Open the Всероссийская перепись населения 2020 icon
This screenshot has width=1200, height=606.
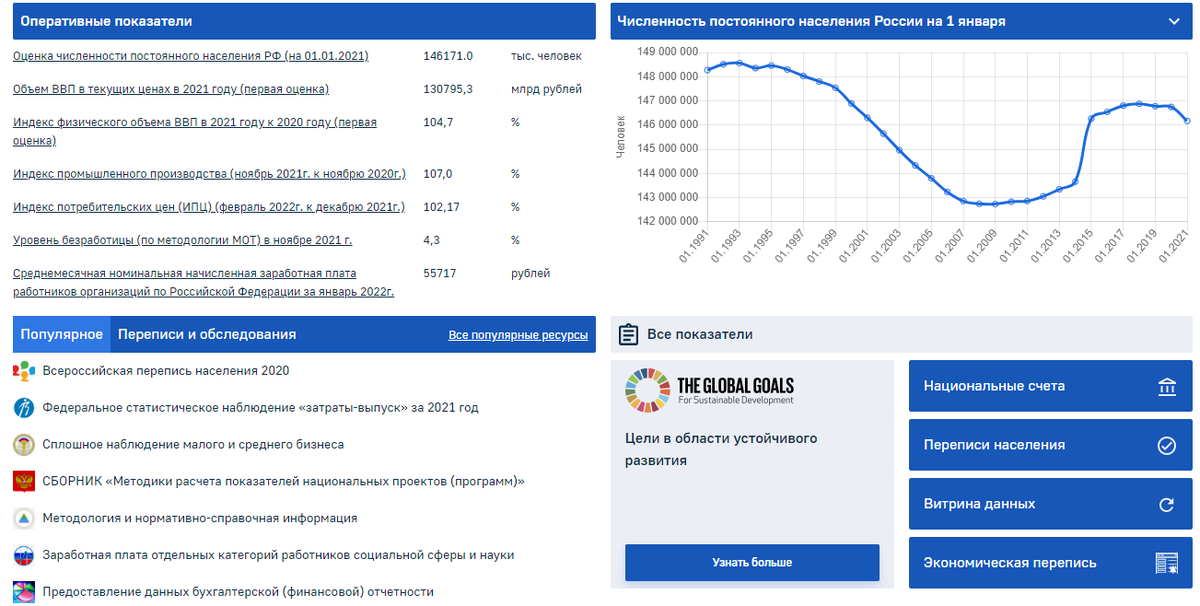pyautogui.click(x=24, y=371)
